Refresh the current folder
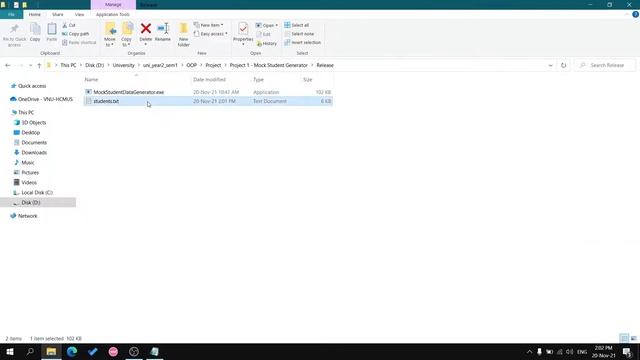The width and height of the screenshot is (640, 360). [564, 65]
